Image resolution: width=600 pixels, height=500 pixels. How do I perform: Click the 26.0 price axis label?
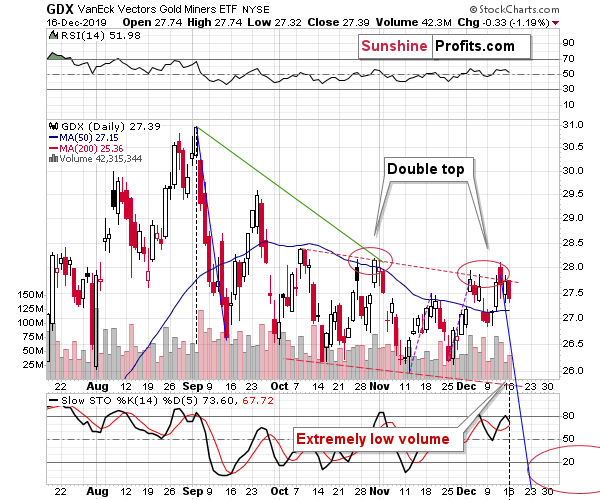pyautogui.click(x=573, y=370)
